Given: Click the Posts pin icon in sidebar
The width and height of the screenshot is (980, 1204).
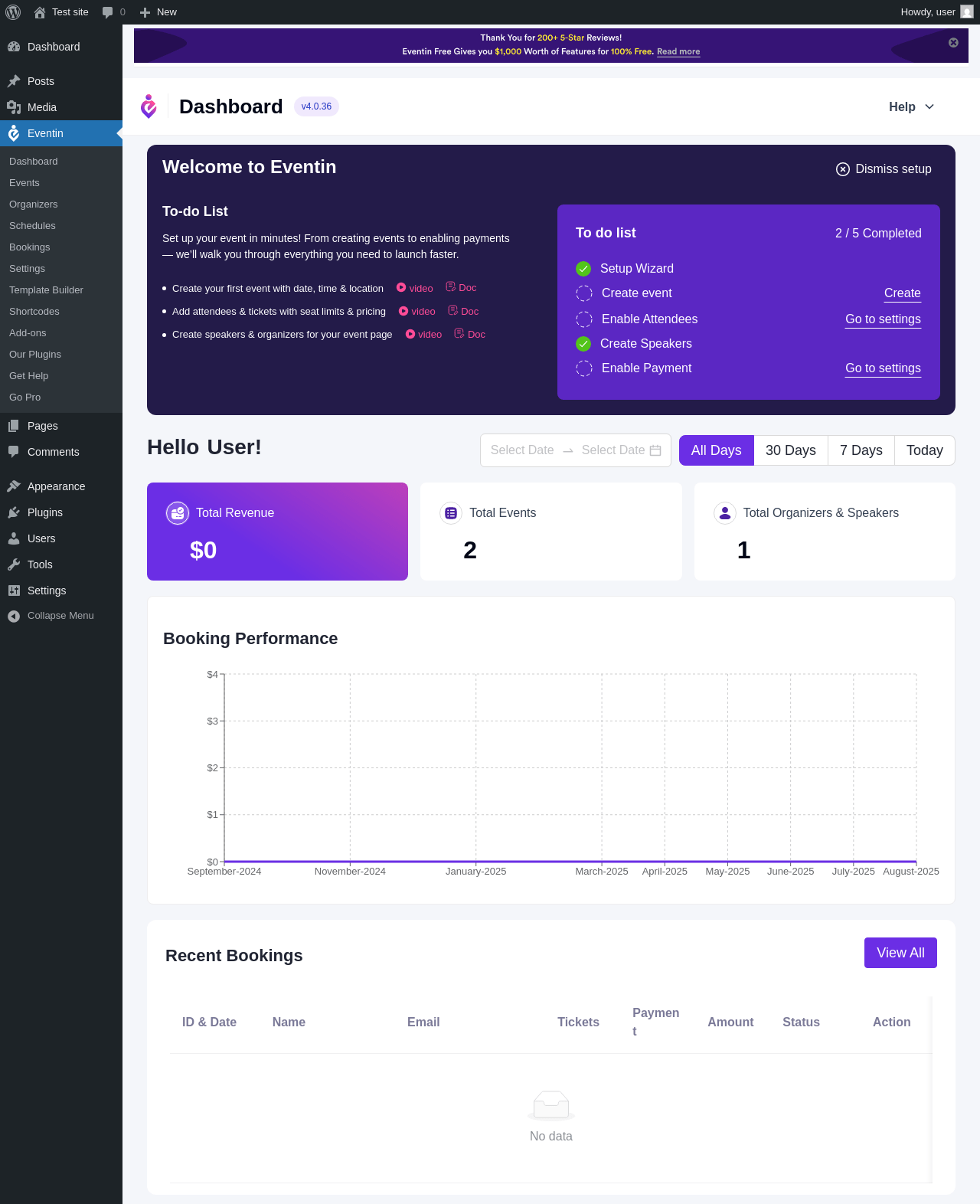Looking at the screenshot, I should 14,81.
